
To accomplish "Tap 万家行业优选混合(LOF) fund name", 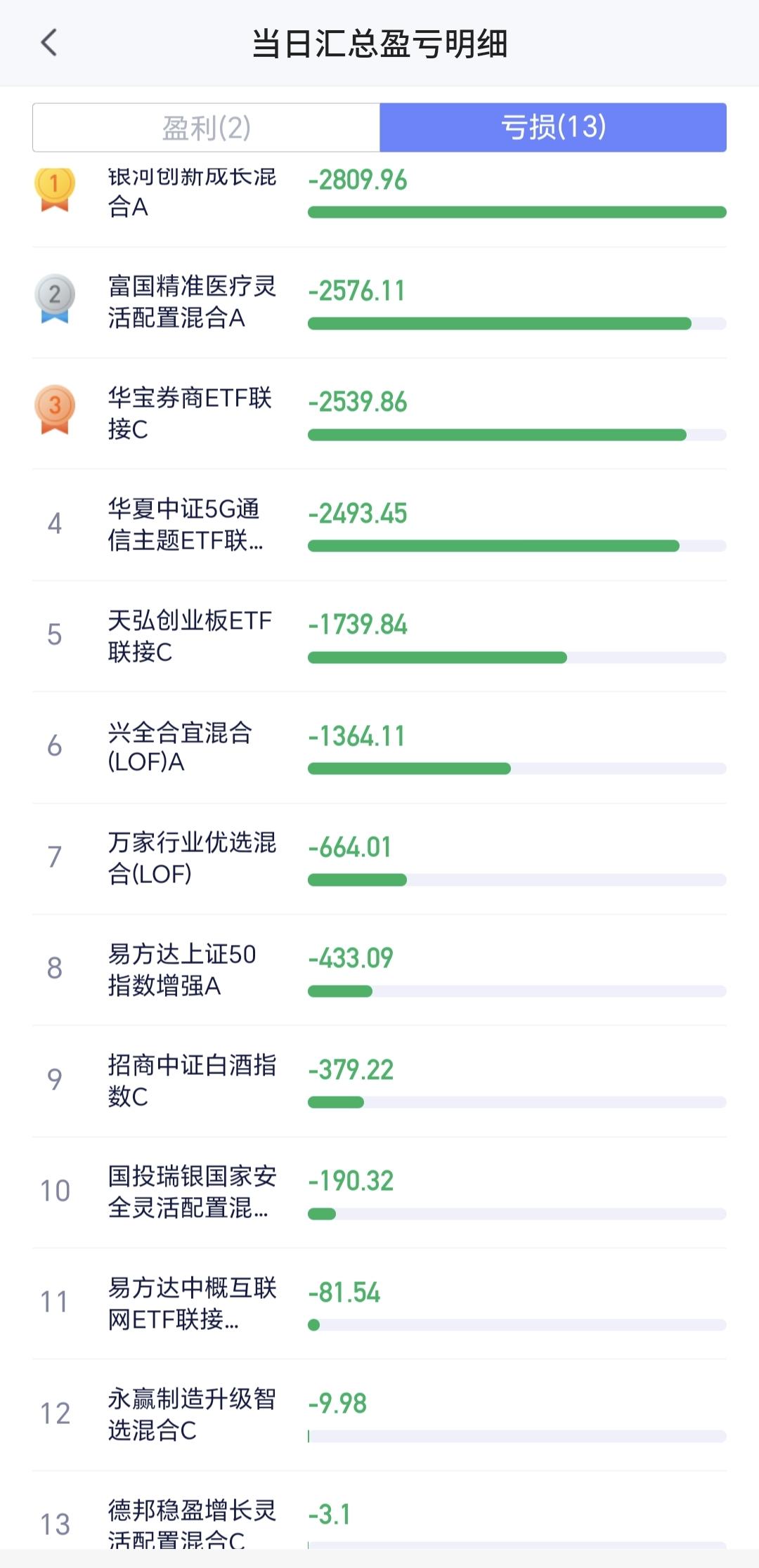I will pyautogui.click(x=192, y=858).
